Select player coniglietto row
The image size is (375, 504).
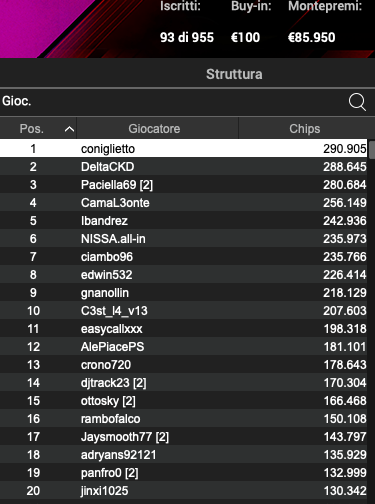point(183,149)
